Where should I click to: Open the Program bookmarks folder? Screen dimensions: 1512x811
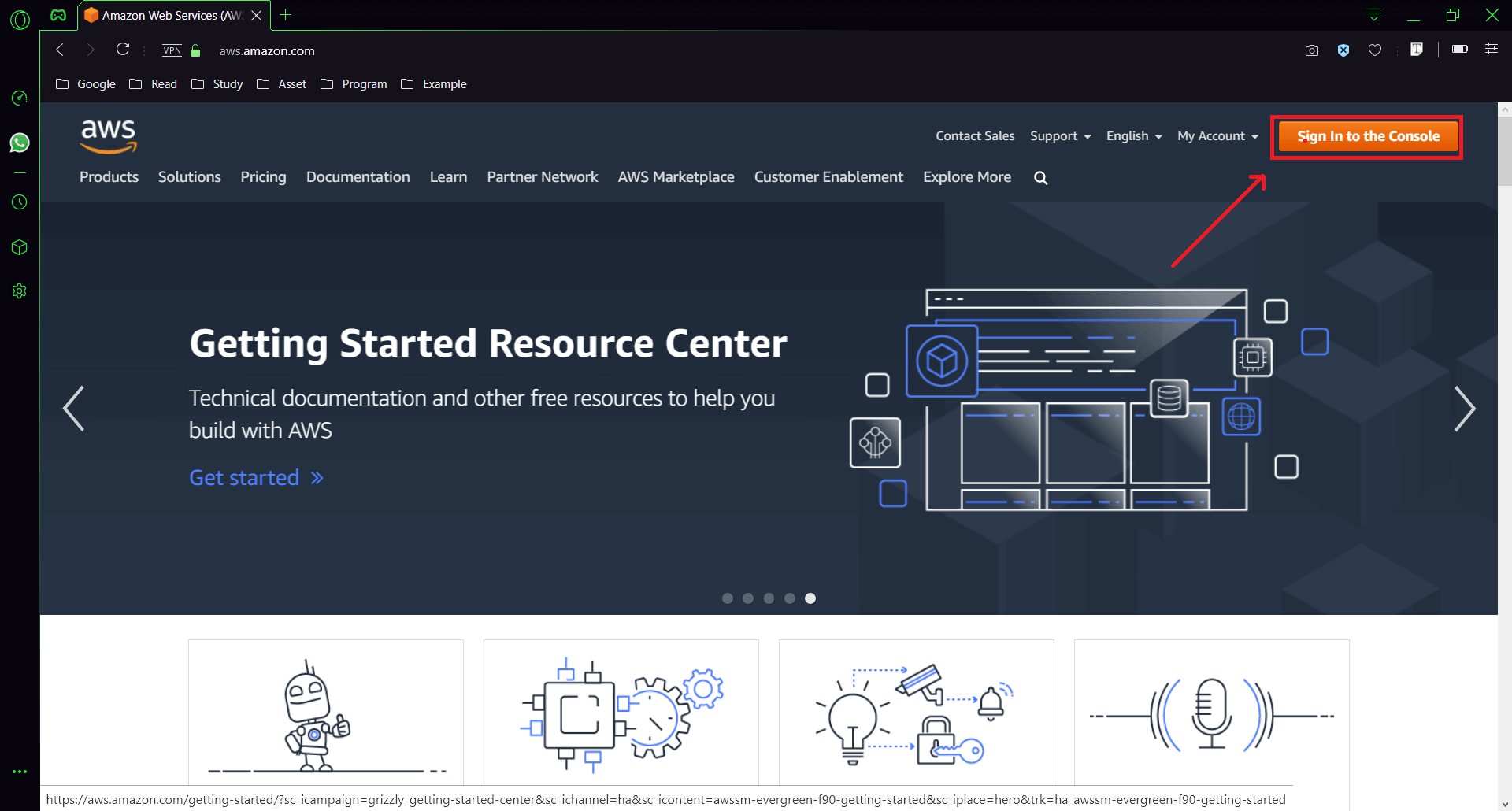click(354, 84)
